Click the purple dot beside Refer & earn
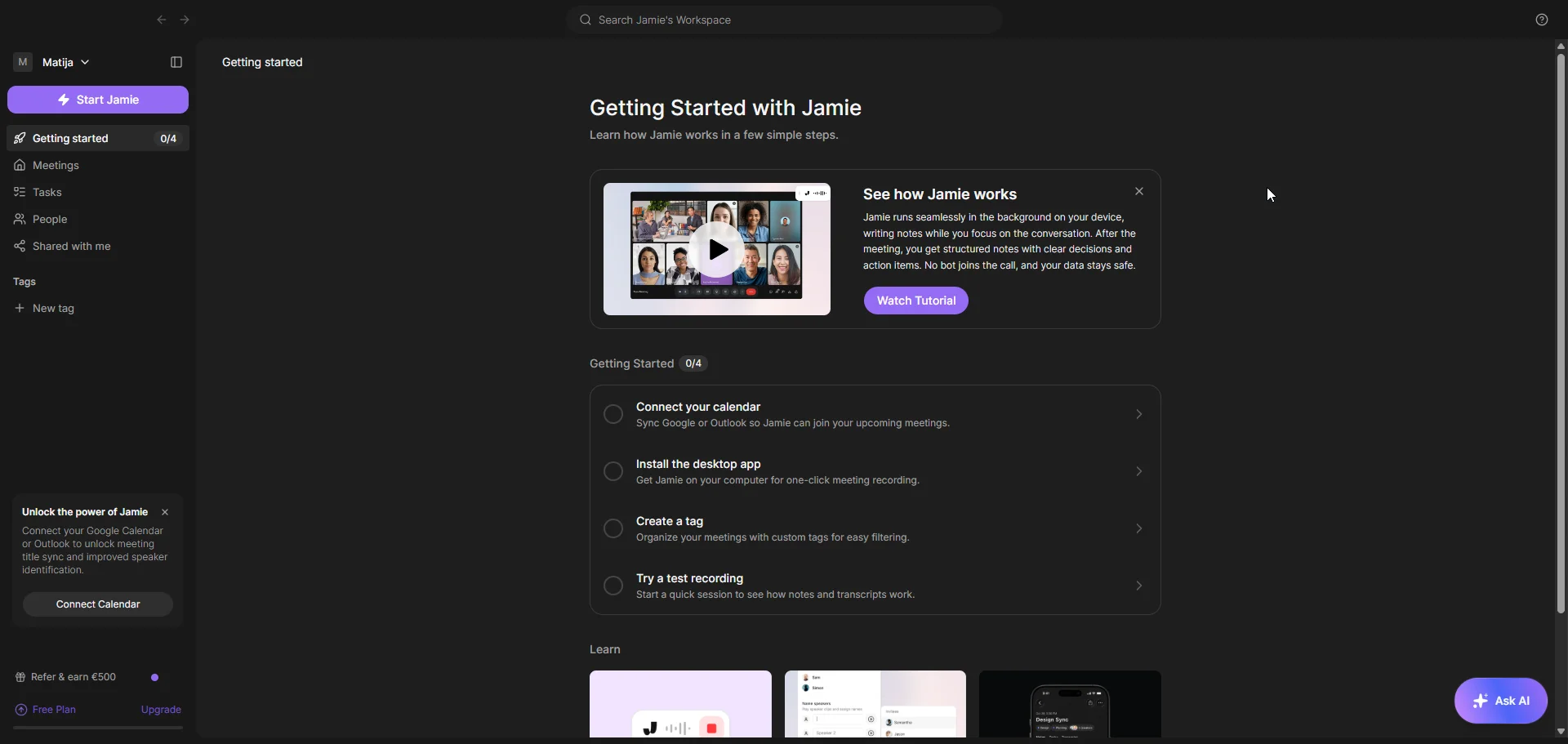1568x744 pixels. [x=155, y=677]
